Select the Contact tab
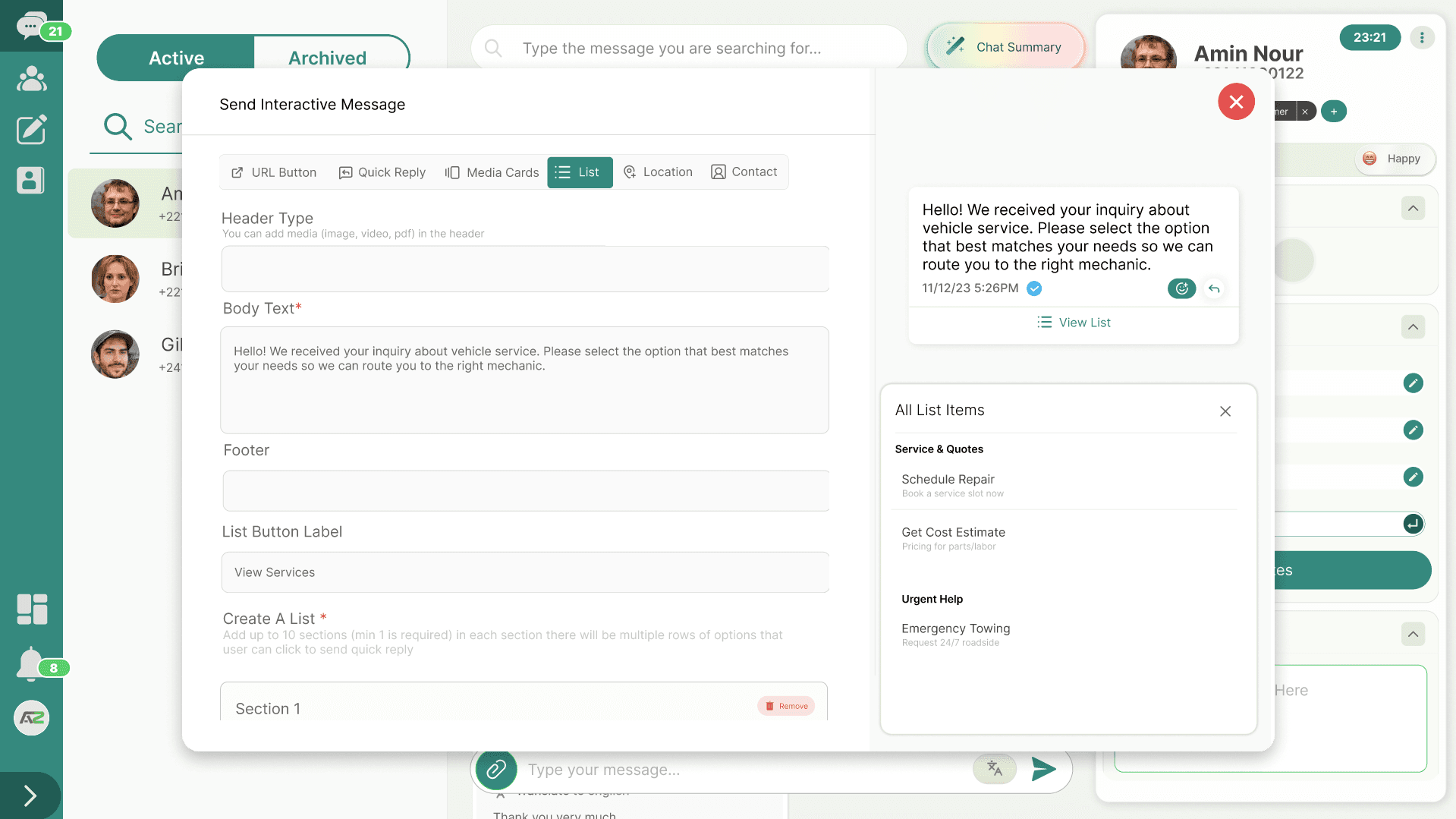This screenshot has width=1456, height=819. [x=744, y=172]
